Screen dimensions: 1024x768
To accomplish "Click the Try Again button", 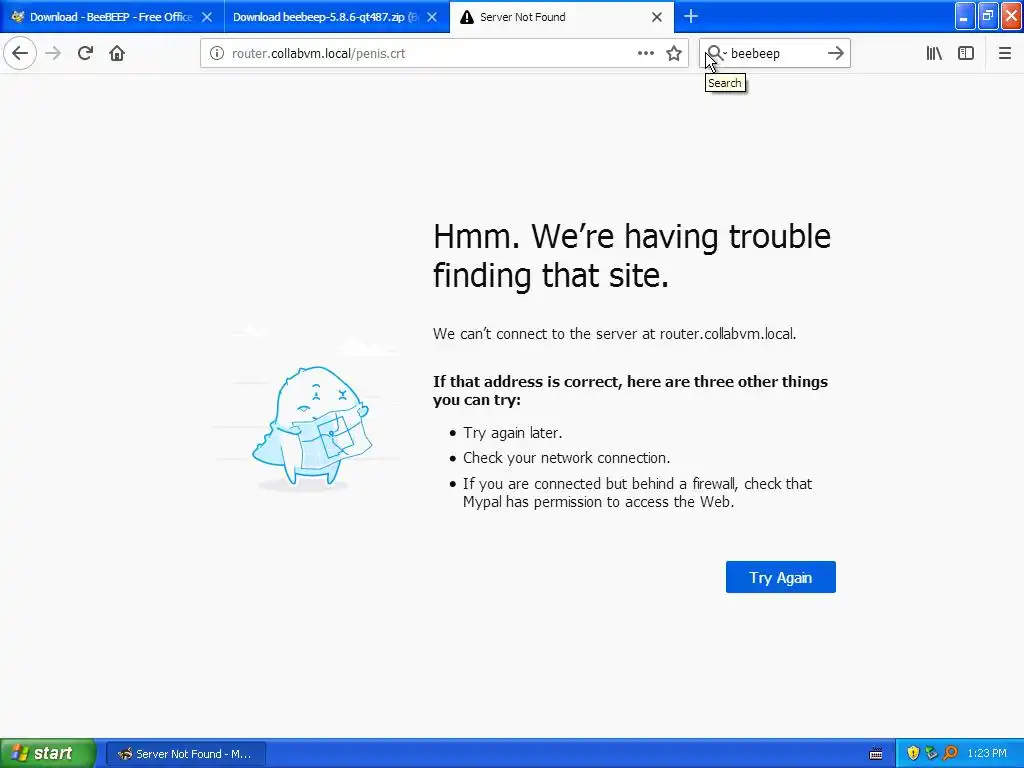I will point(780,577).
